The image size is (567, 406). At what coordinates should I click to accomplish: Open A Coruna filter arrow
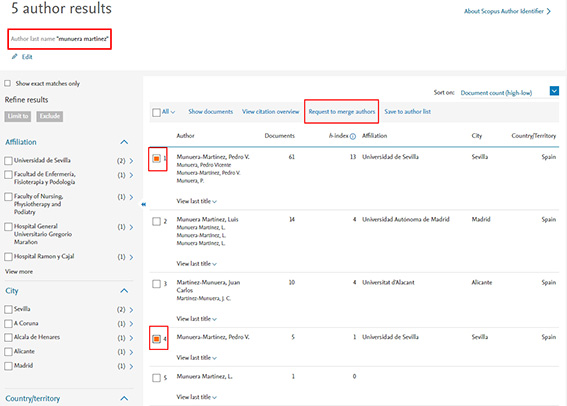131,324
